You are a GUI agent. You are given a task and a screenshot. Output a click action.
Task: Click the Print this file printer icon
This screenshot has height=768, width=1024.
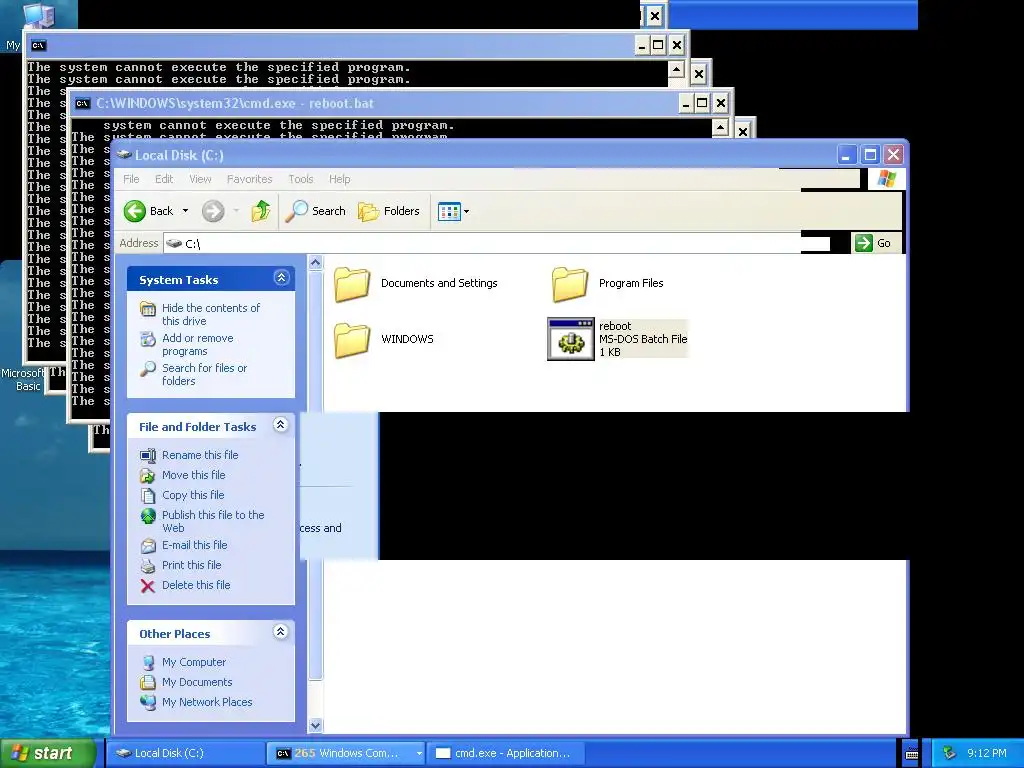148,566
